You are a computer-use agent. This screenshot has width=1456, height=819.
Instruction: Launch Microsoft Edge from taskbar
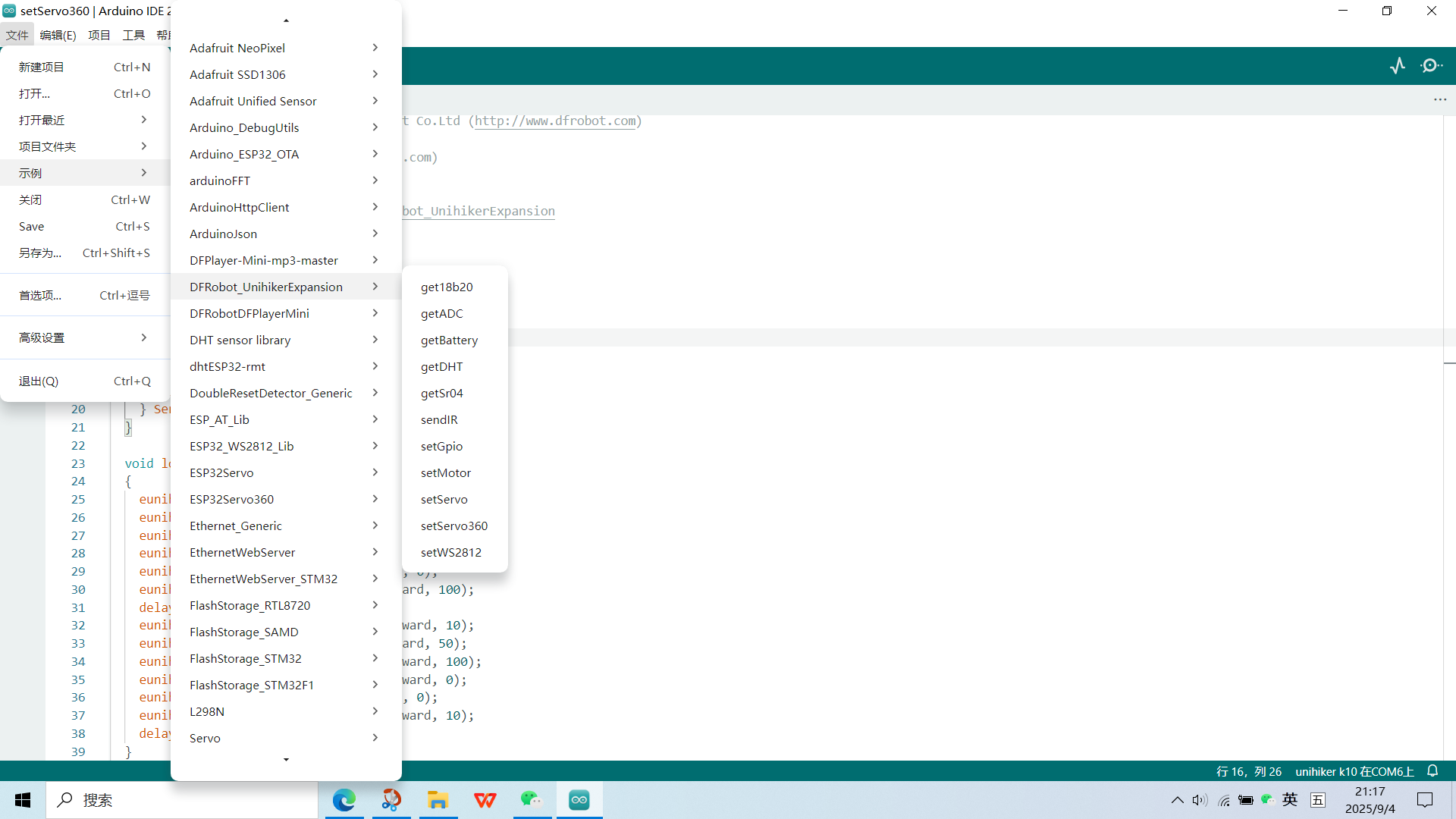[x=344, y=800]
